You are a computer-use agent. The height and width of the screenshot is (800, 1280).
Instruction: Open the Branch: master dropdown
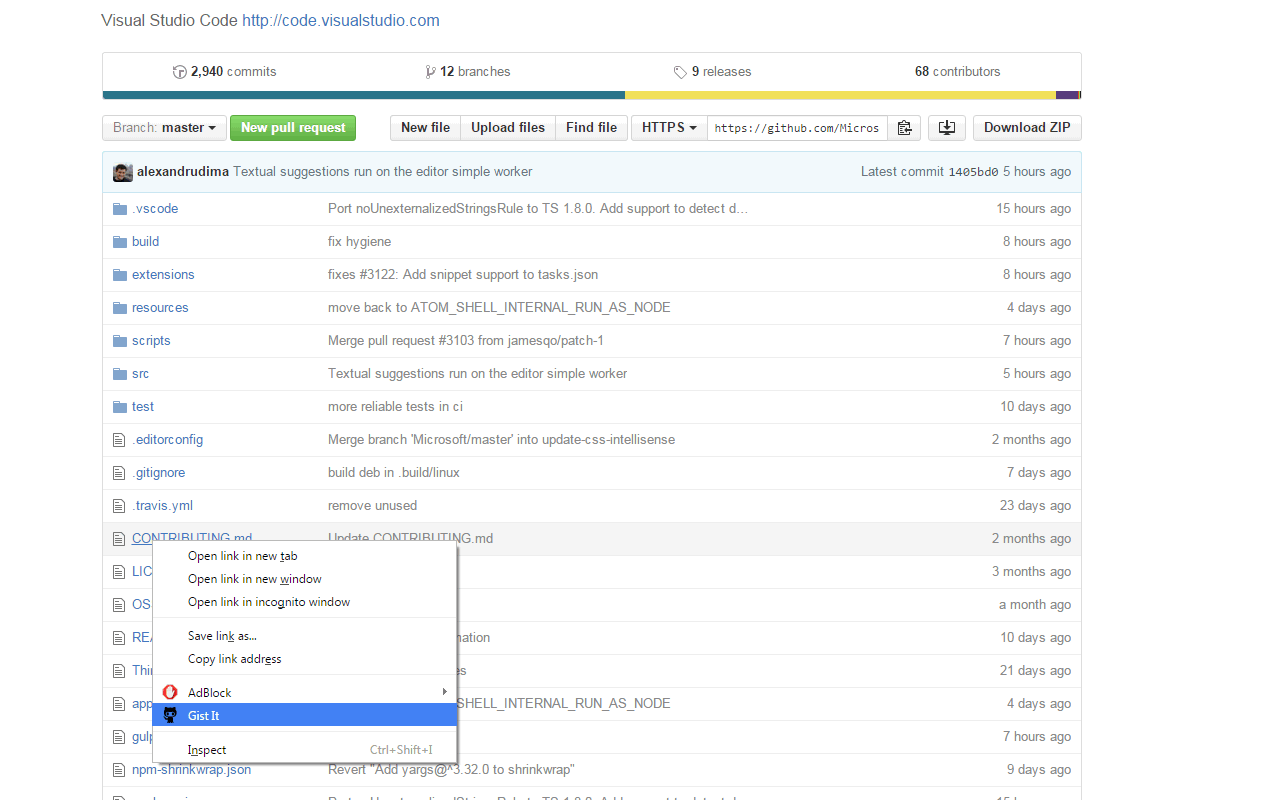164,128
